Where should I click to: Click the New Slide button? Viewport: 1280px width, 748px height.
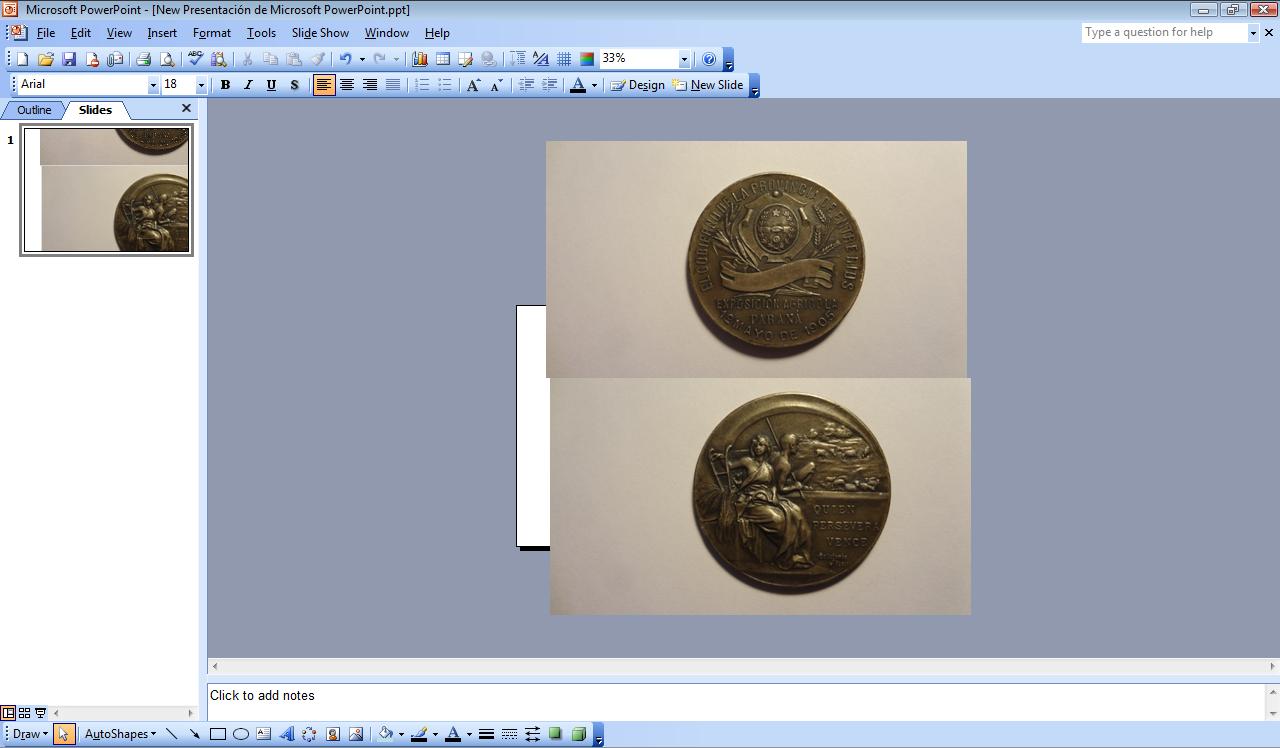pos(708,85)
